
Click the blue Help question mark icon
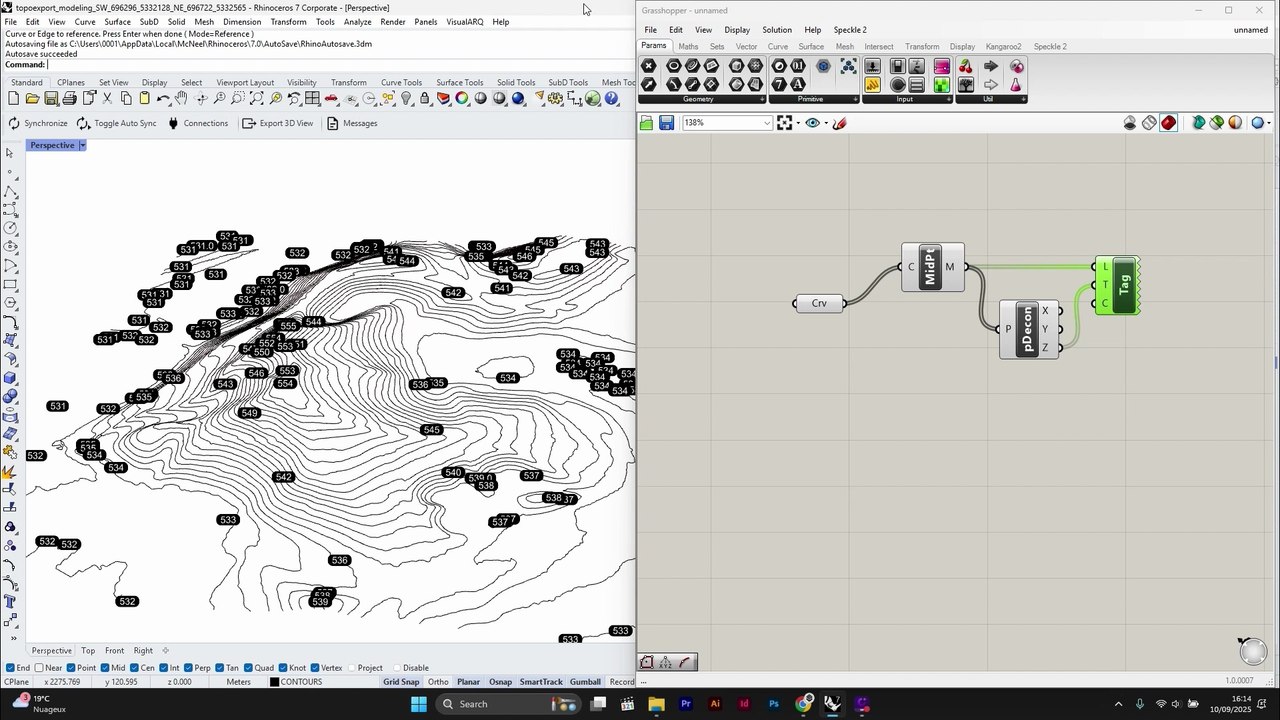tap(611, 98)
